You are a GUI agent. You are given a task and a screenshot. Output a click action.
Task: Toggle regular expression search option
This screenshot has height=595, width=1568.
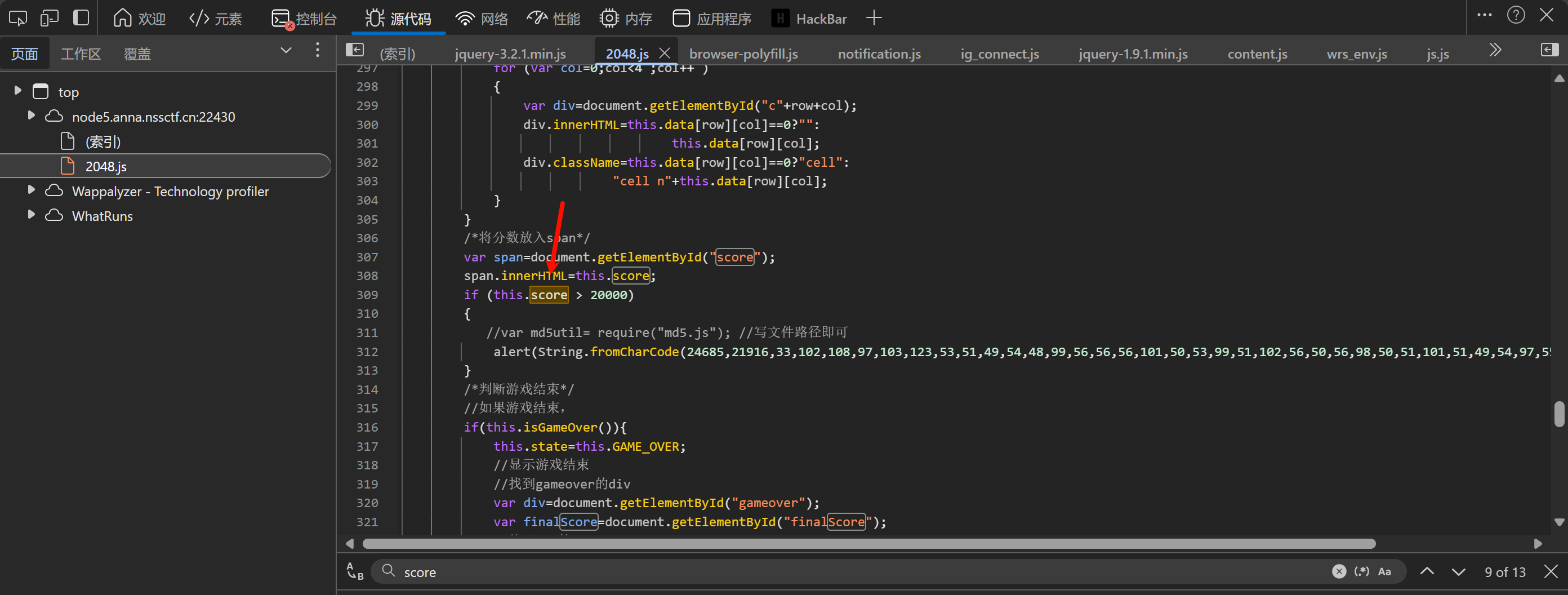(1361, 572)
